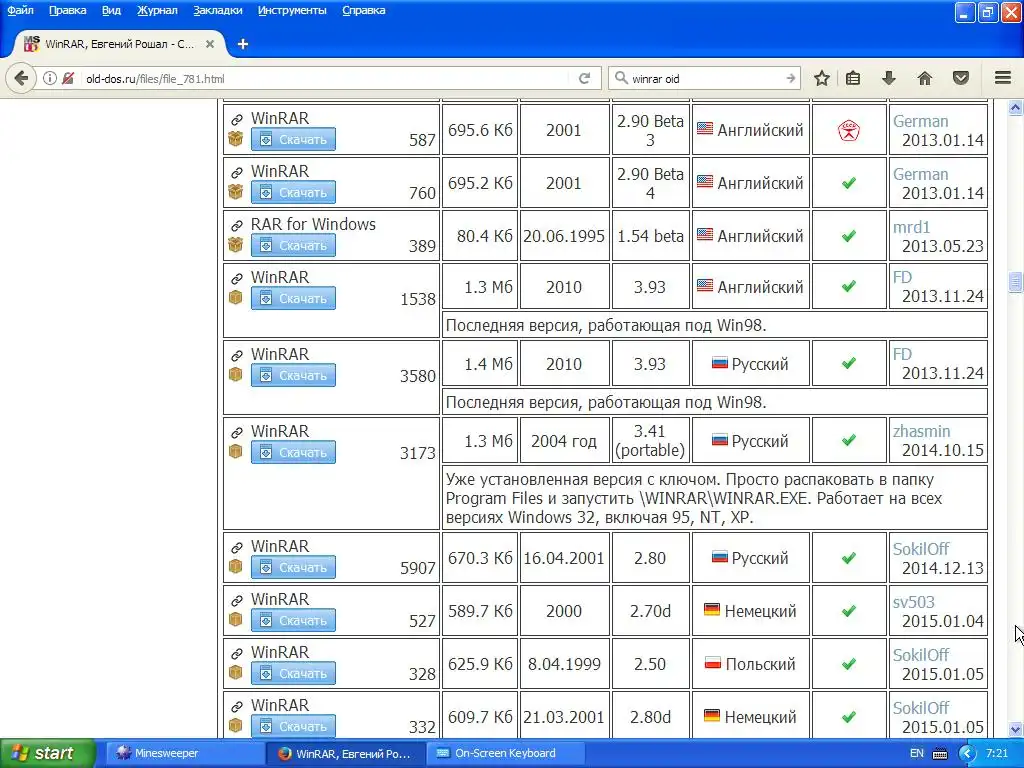
Task: Bookmark this page with the star icon
Action: (822, 78)
